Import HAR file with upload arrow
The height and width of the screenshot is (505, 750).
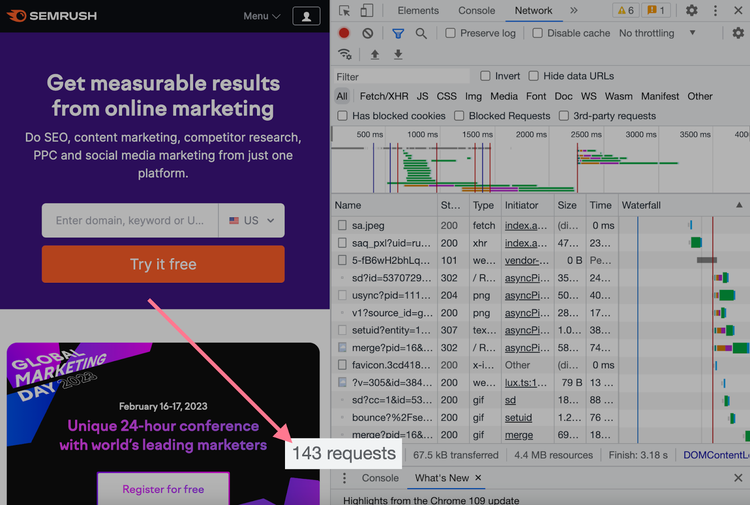click(375, 55)
